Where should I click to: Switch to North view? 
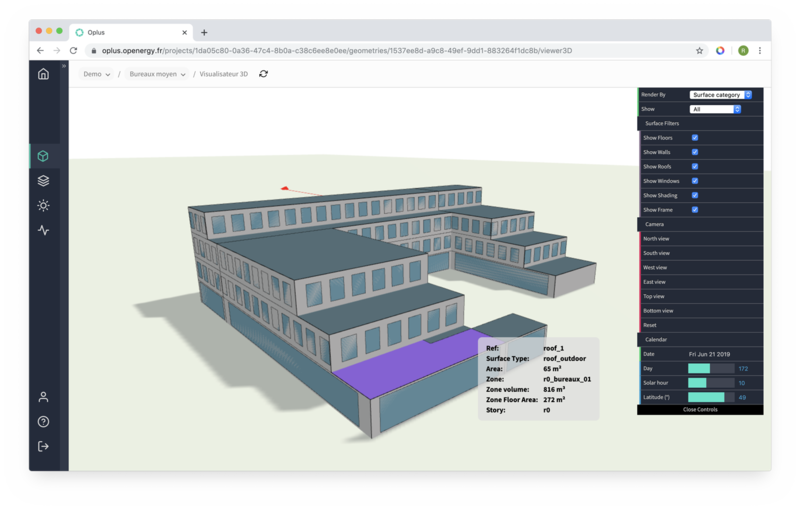tap(701, 239)
